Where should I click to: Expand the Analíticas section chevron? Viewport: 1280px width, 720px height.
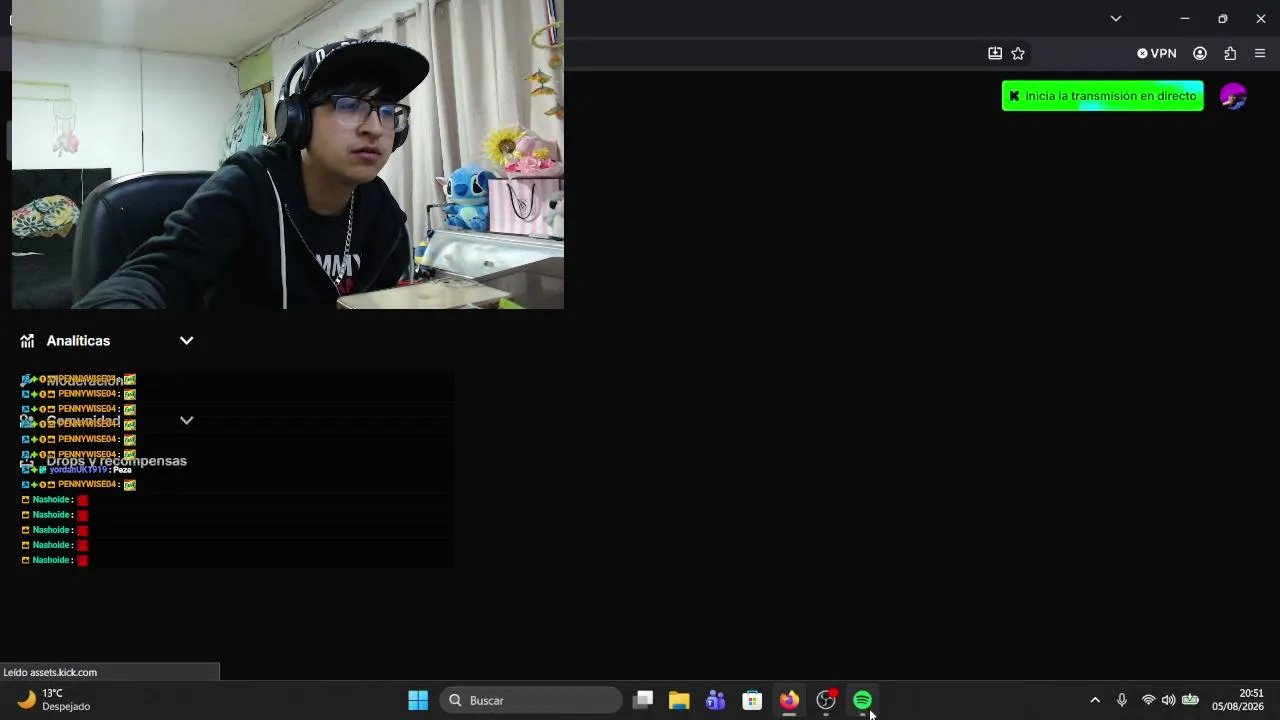[x=186, y=341]
